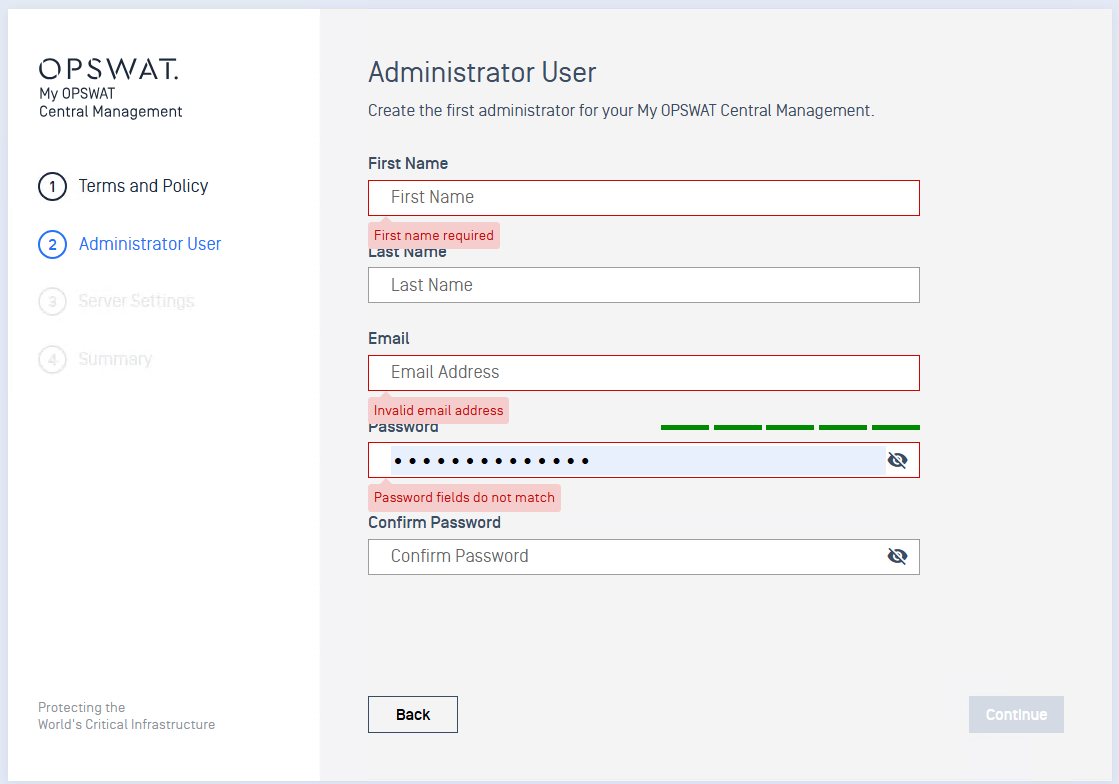Open Terms and Policy step

[143, 186]
